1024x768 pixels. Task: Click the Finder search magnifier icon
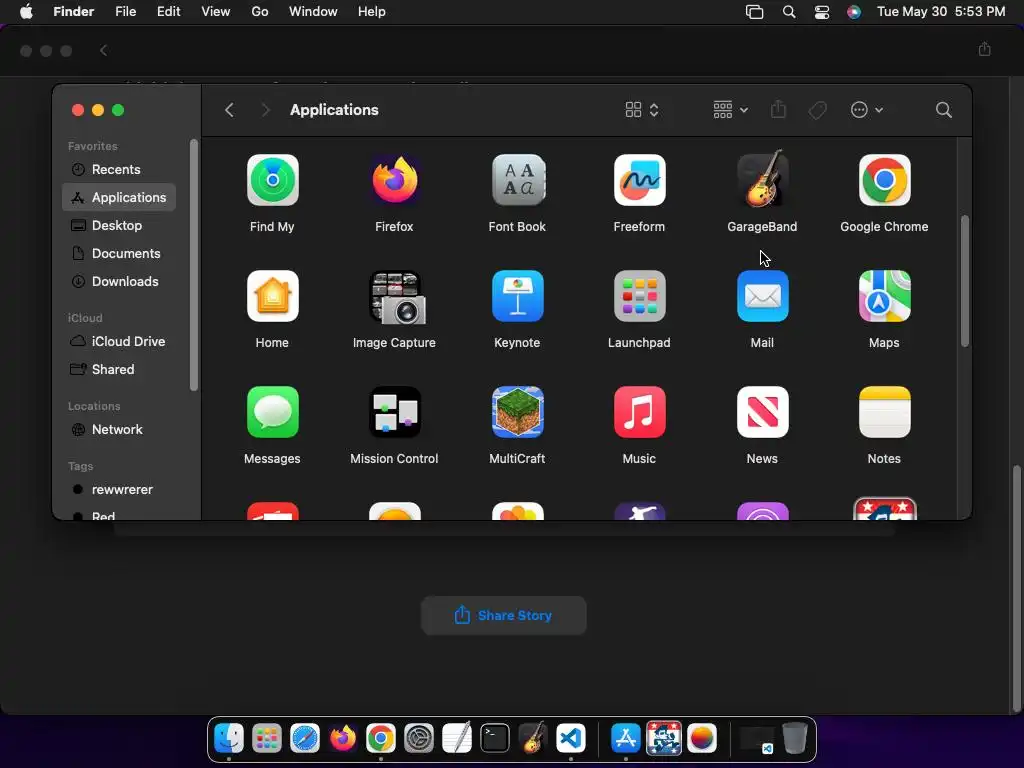[943, 110]
